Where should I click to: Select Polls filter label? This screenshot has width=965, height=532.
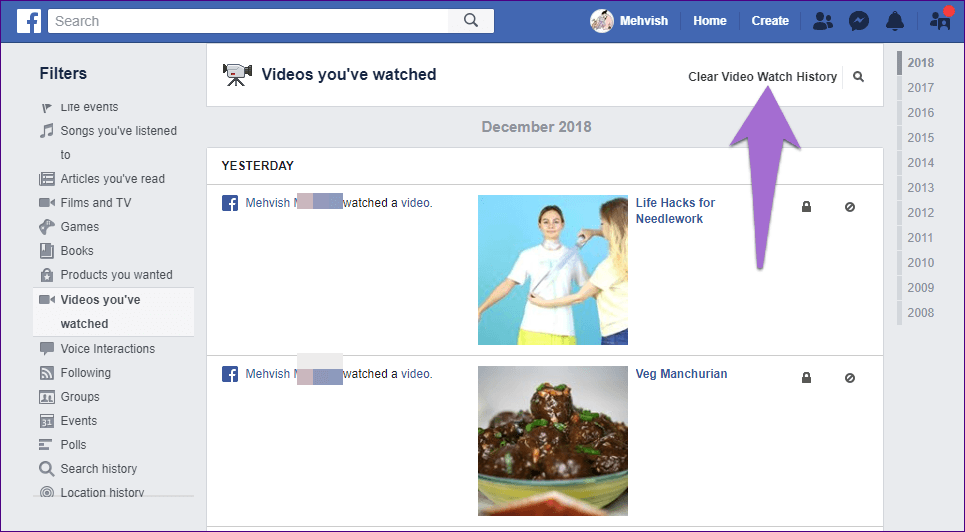pos(73,445)
